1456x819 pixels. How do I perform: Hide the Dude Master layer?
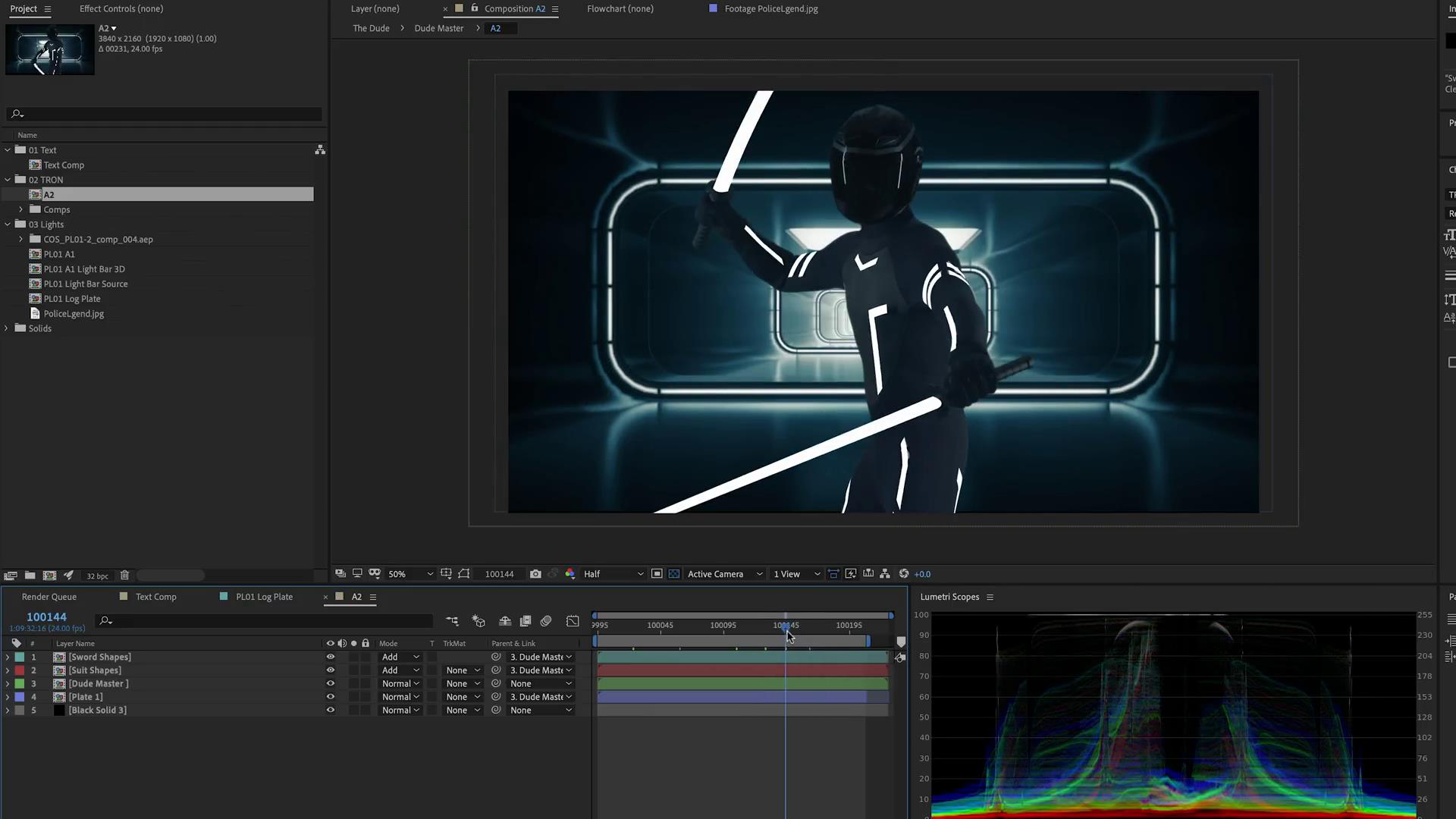[x=331, y=684]
